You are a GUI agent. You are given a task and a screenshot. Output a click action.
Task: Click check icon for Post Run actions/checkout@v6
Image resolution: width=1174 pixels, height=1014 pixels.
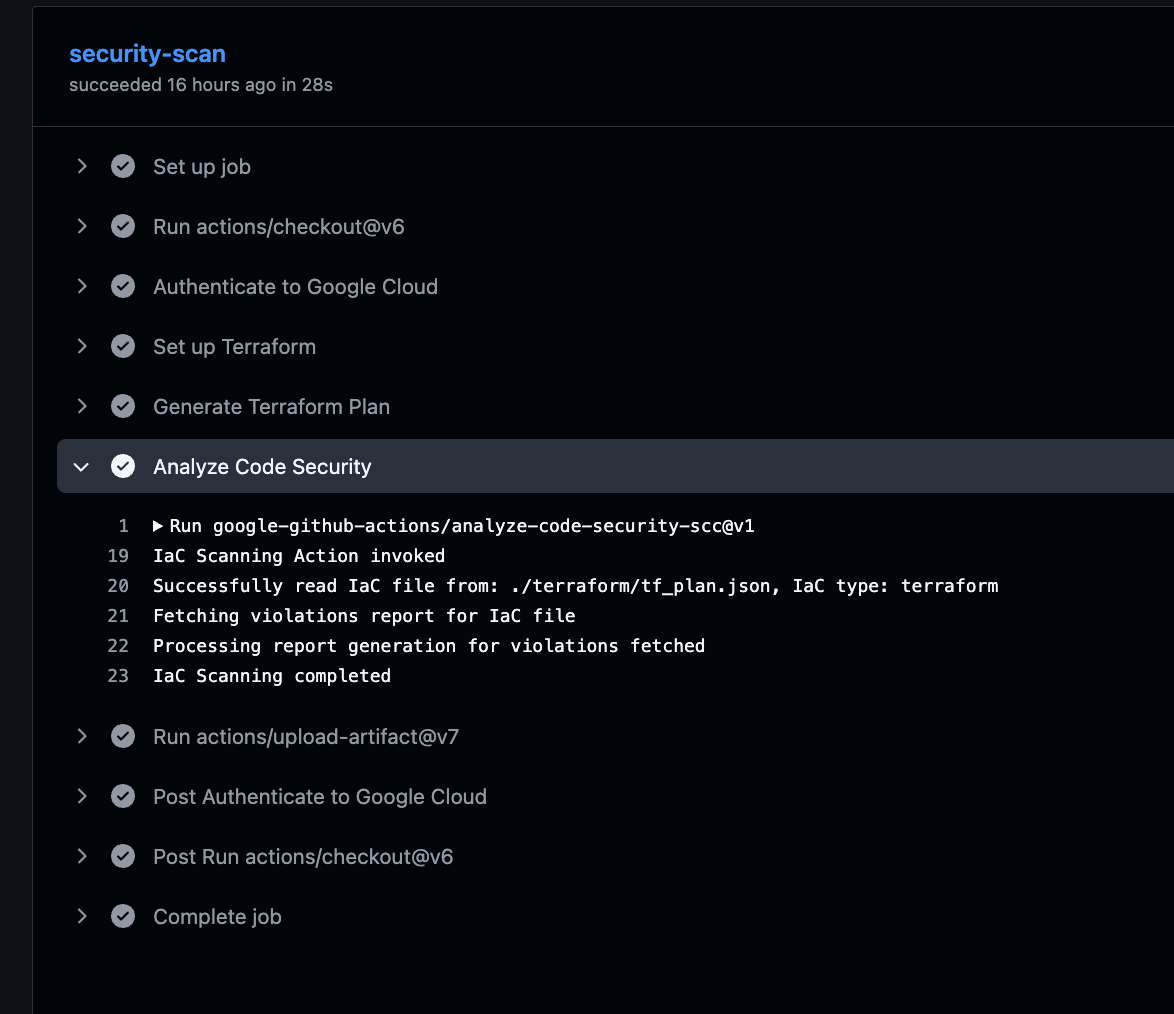[123, 856]
